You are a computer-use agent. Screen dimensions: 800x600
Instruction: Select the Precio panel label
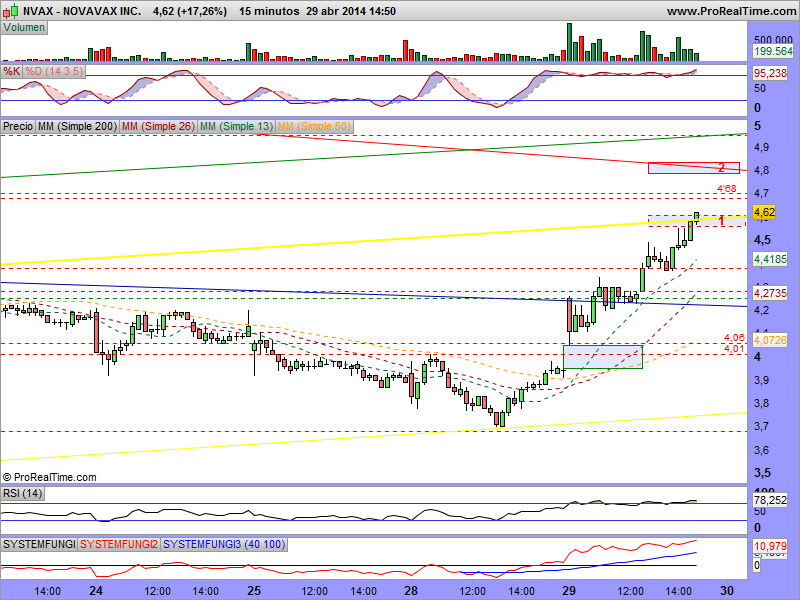(x=18, y=127)
